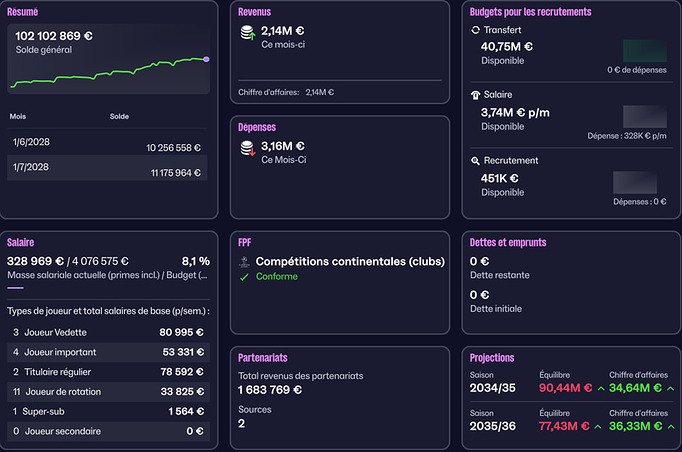
Task: Click the continental competitions logo icon
Action: point(245,262)
